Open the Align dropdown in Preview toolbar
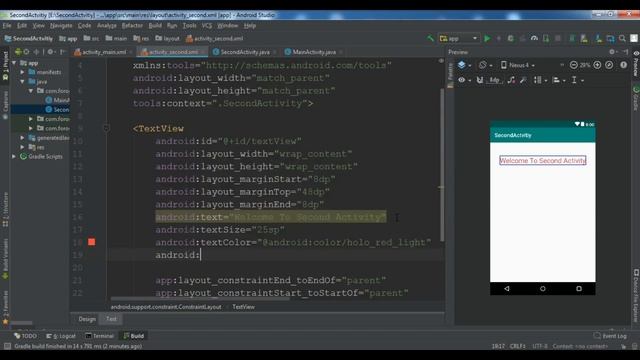Viewport: 640px width, 360px height. coord(558,80)
